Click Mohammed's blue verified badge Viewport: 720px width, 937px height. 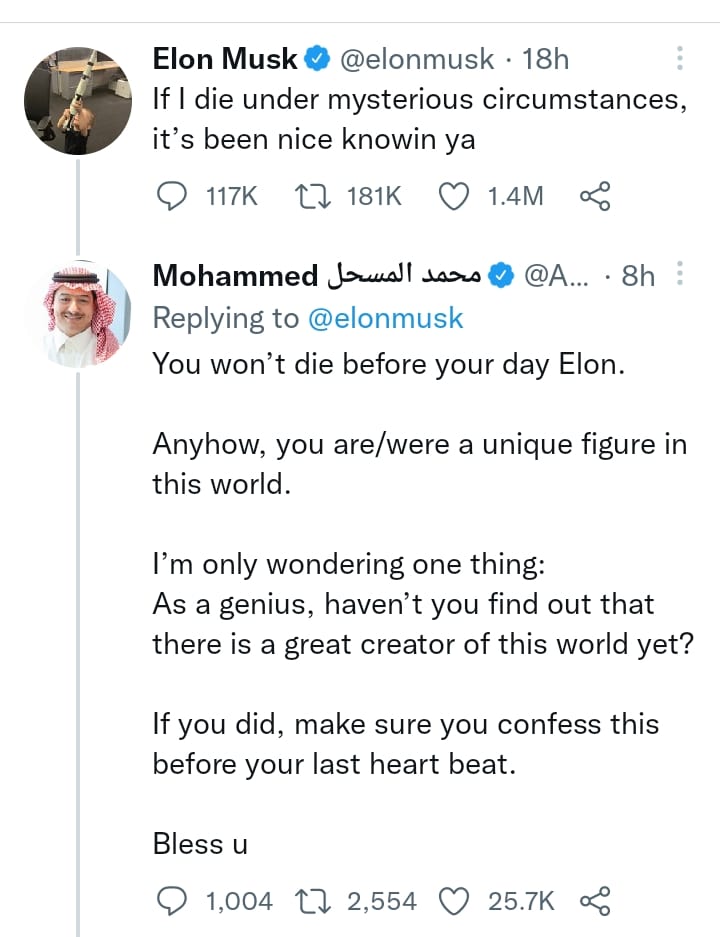click(501, 275)
